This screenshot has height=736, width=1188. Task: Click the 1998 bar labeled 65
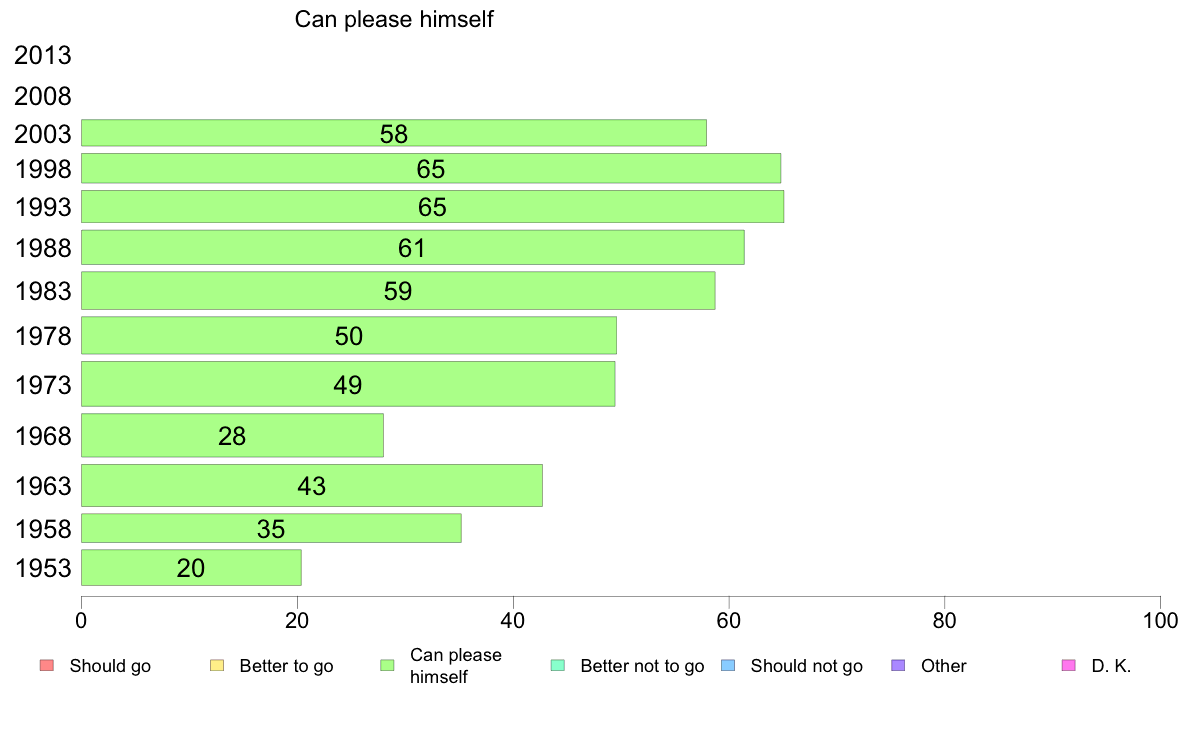[431, 168]
